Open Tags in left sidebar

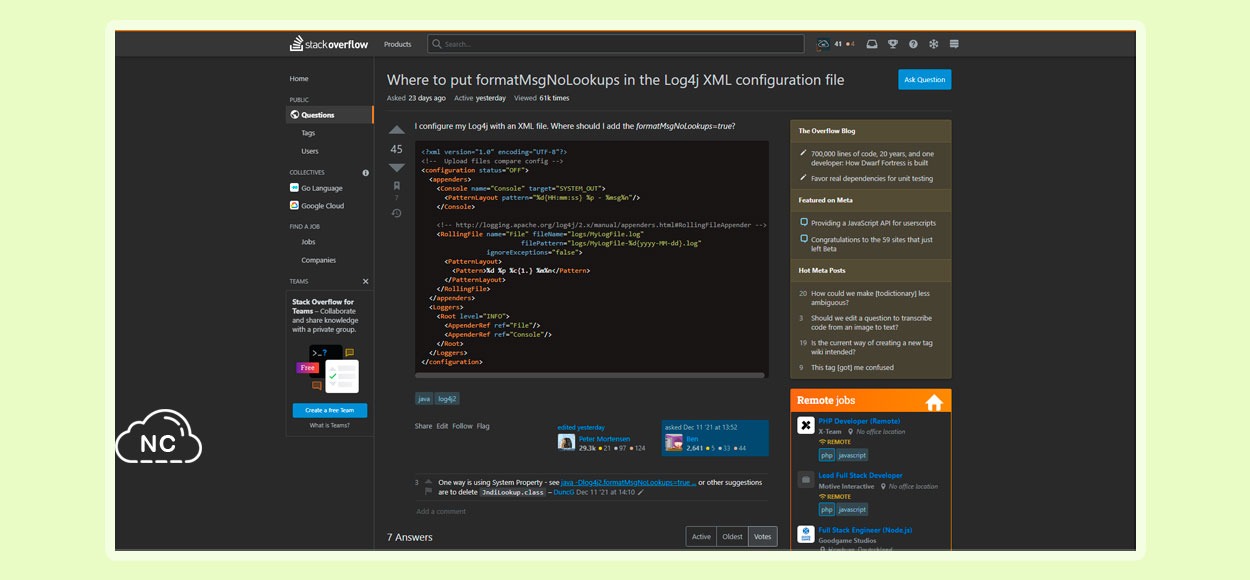308,133
